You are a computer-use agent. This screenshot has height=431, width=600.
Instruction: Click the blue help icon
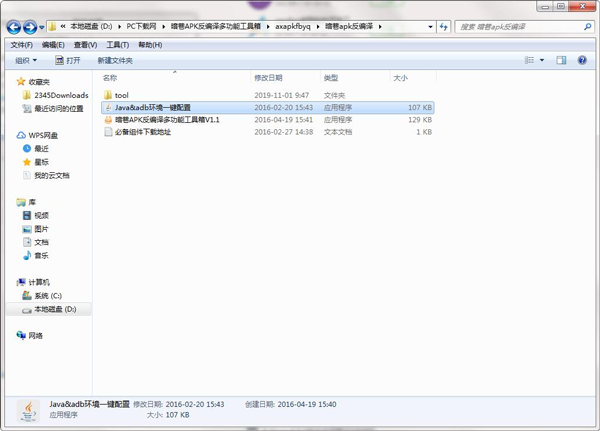582,60
